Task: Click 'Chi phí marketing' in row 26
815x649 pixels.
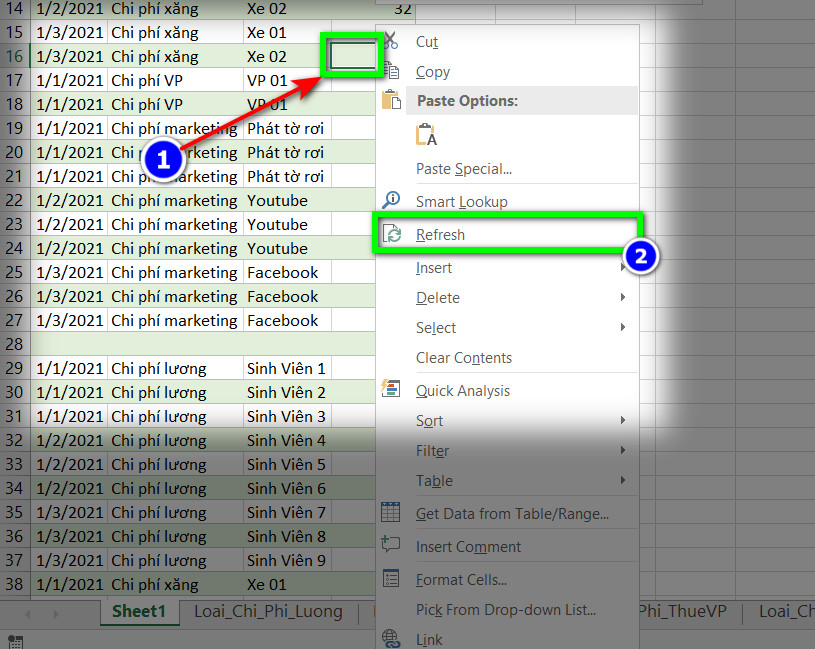Action: tap(174, 296)
